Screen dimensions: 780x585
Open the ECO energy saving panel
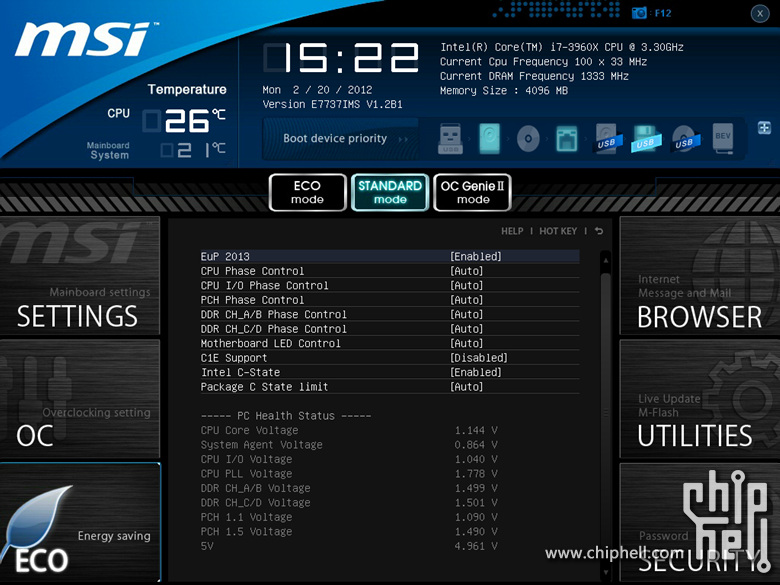pos(80,522)
